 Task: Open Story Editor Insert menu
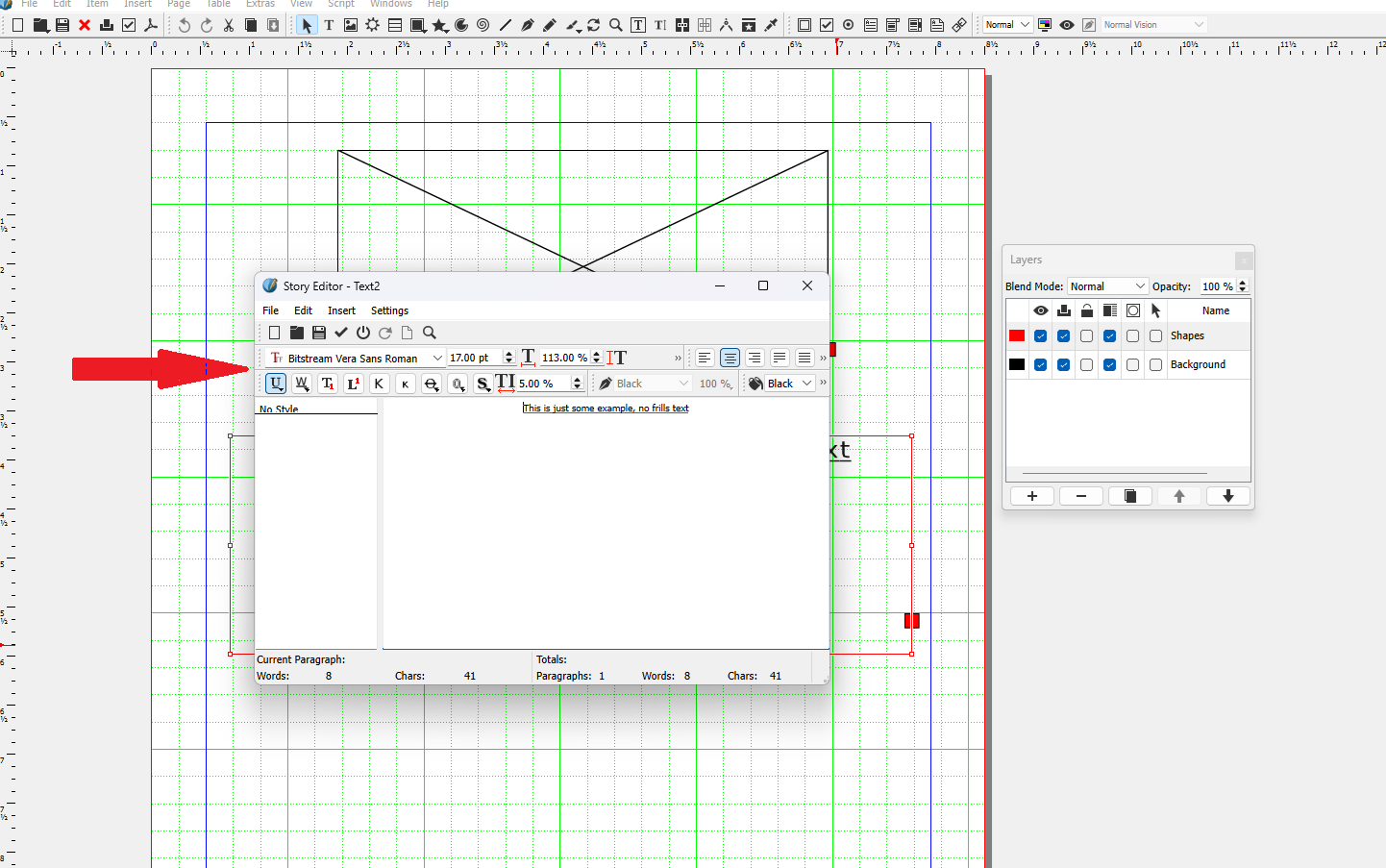341,310
